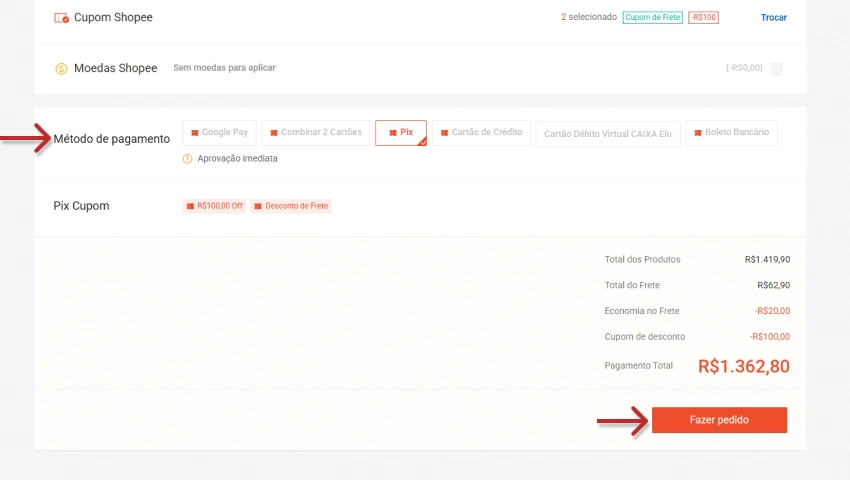The image size is (850, 480).
Task: Click the R$1.362,80 total amount
Action: point(744,366)
